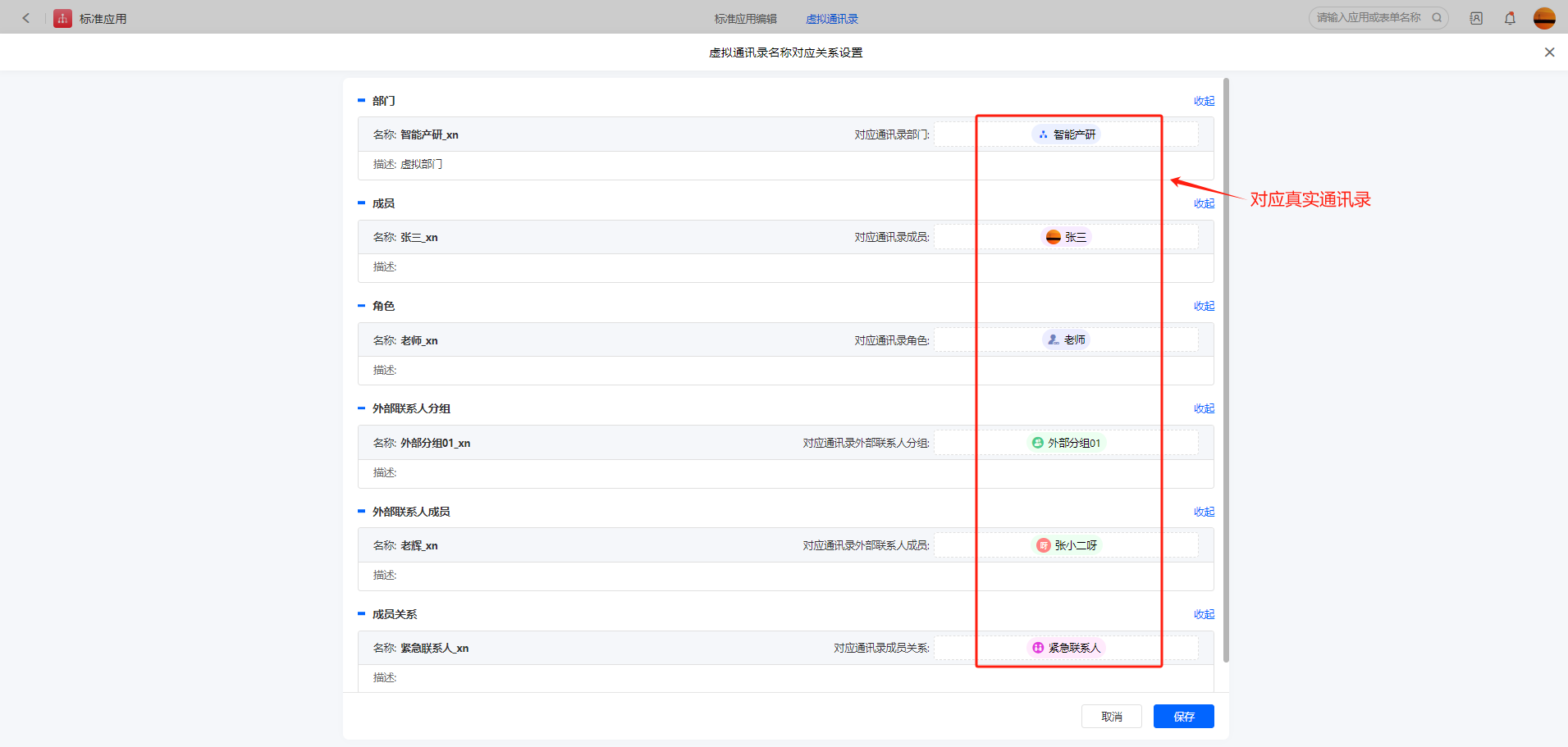
Task: Close the settings dialog with X
Action: 1549,52
